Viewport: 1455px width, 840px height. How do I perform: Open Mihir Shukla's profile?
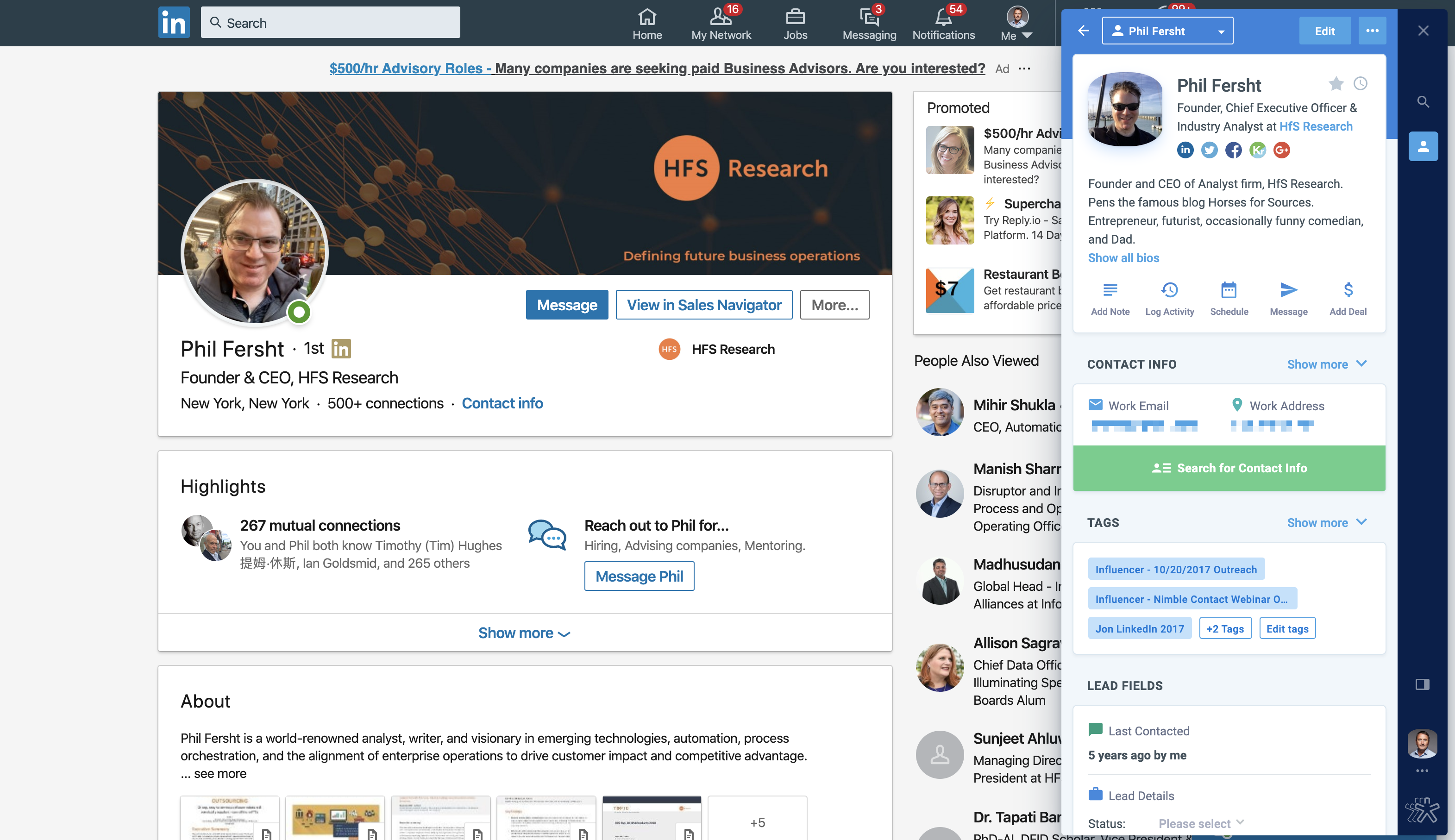tap(1014, 405)
